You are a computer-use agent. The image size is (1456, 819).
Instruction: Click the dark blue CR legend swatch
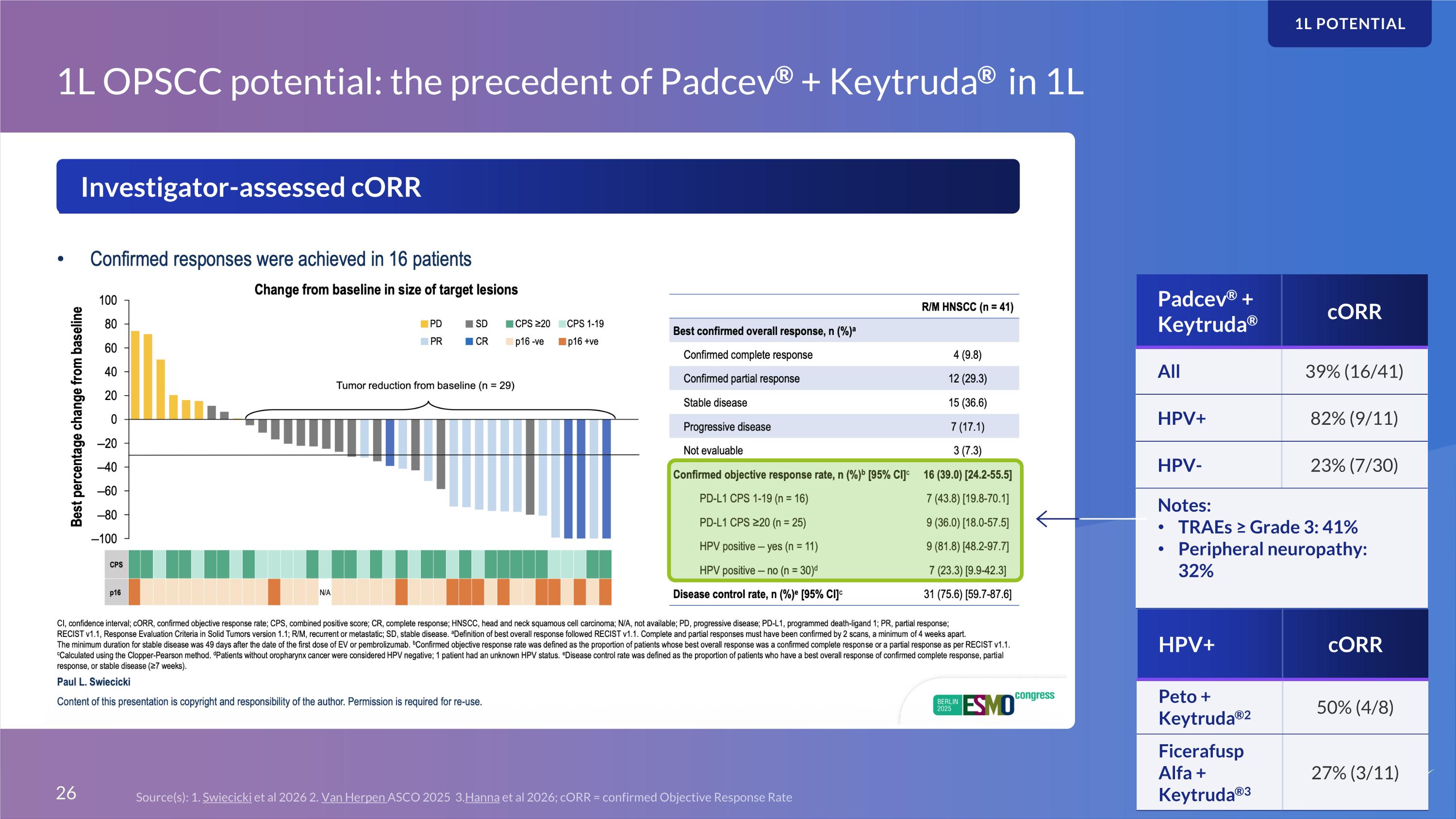point(469,341)
